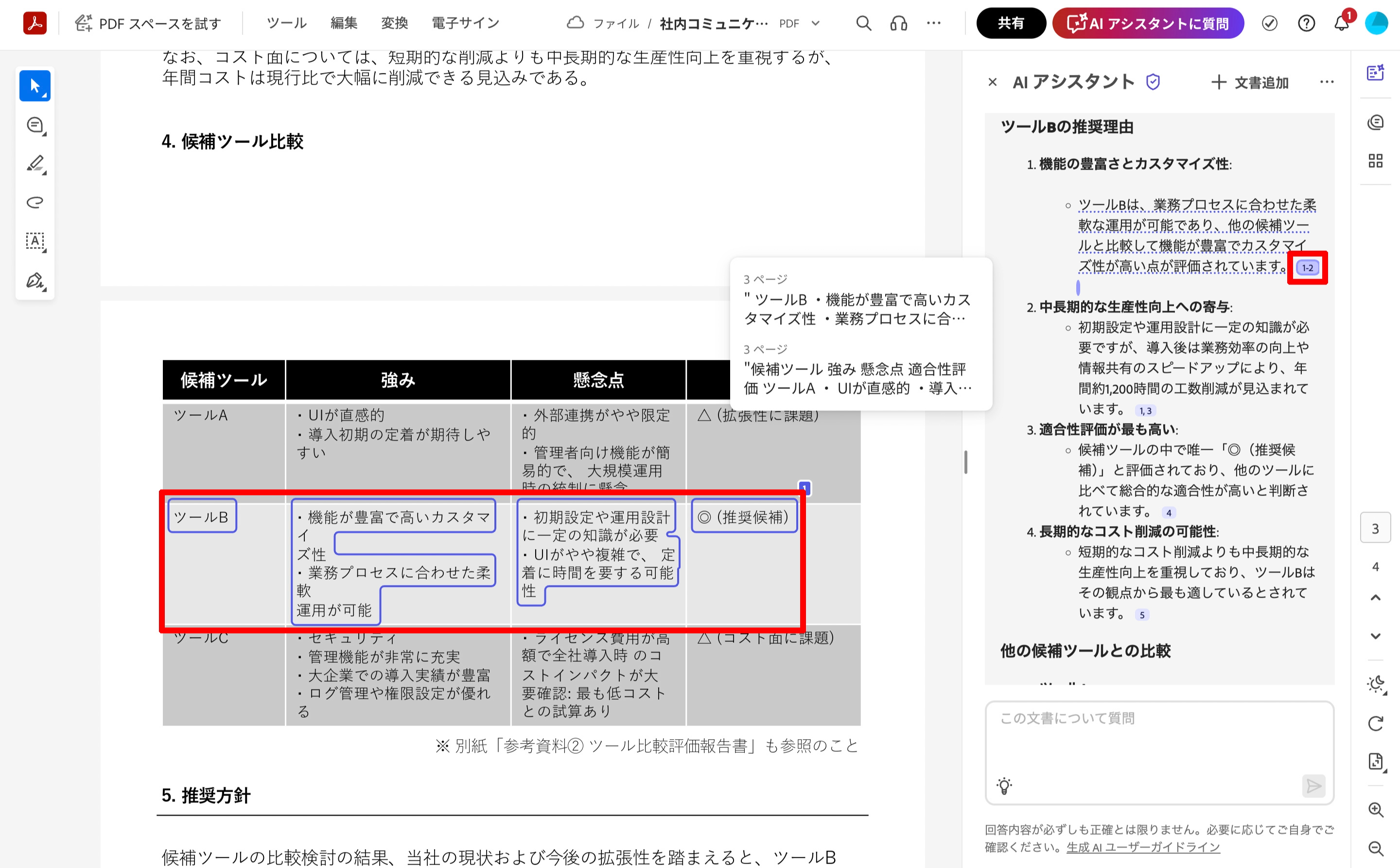
Task: Click the current page number 3 box
Action: [1375, 528]
